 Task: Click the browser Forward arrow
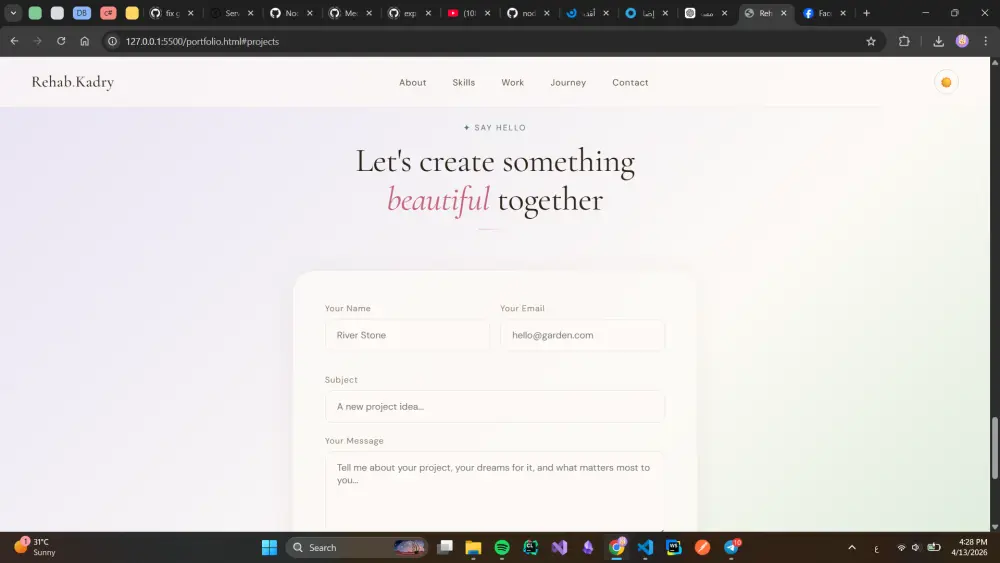click(x=37, y=41)
